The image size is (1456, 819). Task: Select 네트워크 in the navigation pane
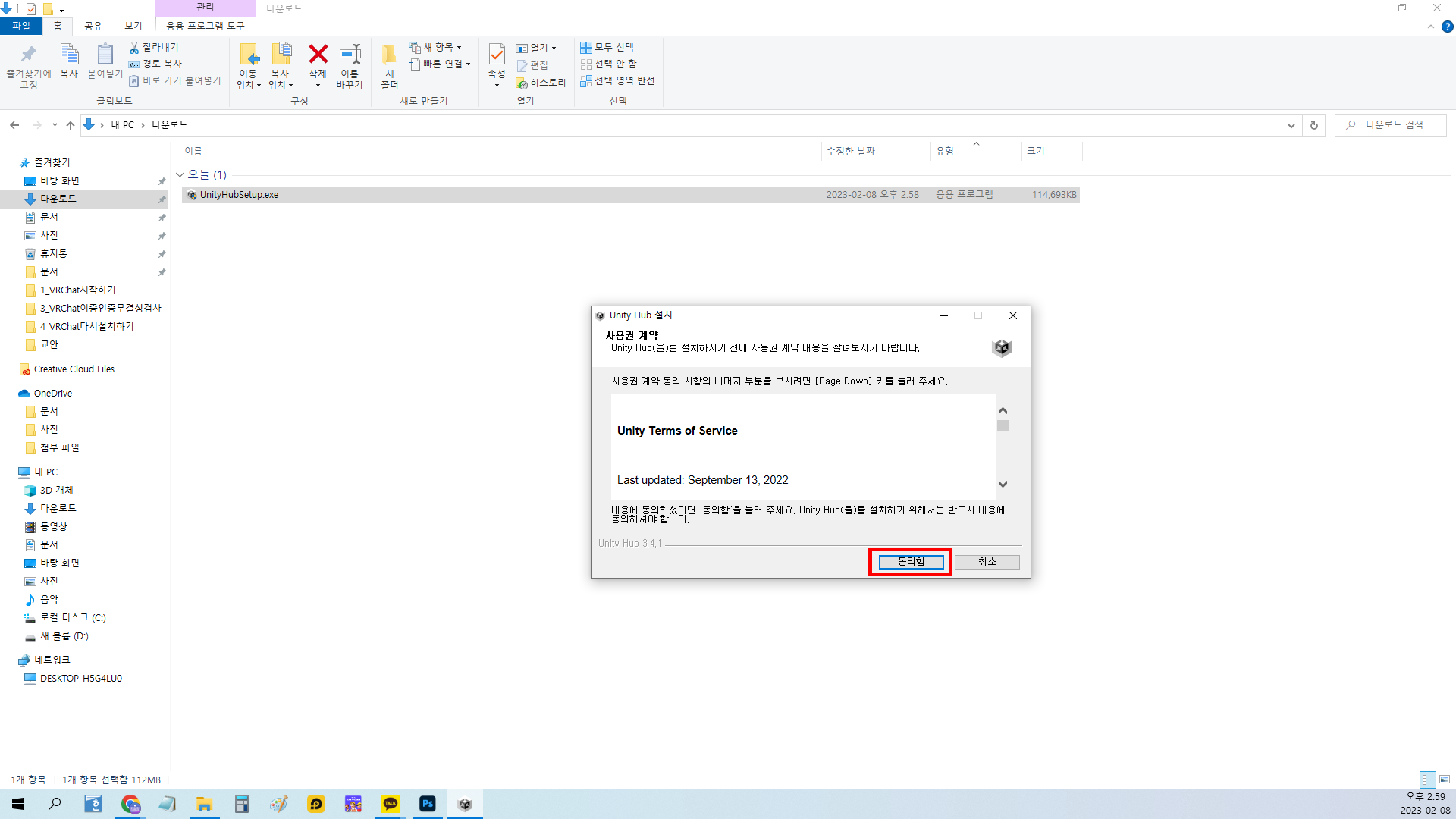coord(52,660)
